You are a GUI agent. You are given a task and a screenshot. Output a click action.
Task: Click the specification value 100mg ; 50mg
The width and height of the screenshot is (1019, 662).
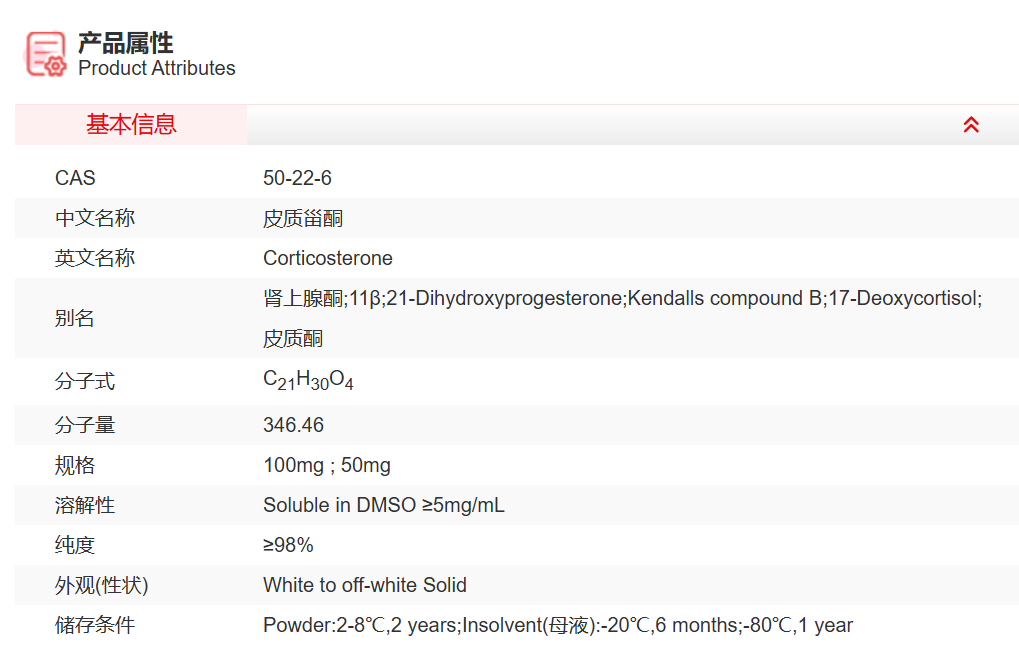point(326,465)
